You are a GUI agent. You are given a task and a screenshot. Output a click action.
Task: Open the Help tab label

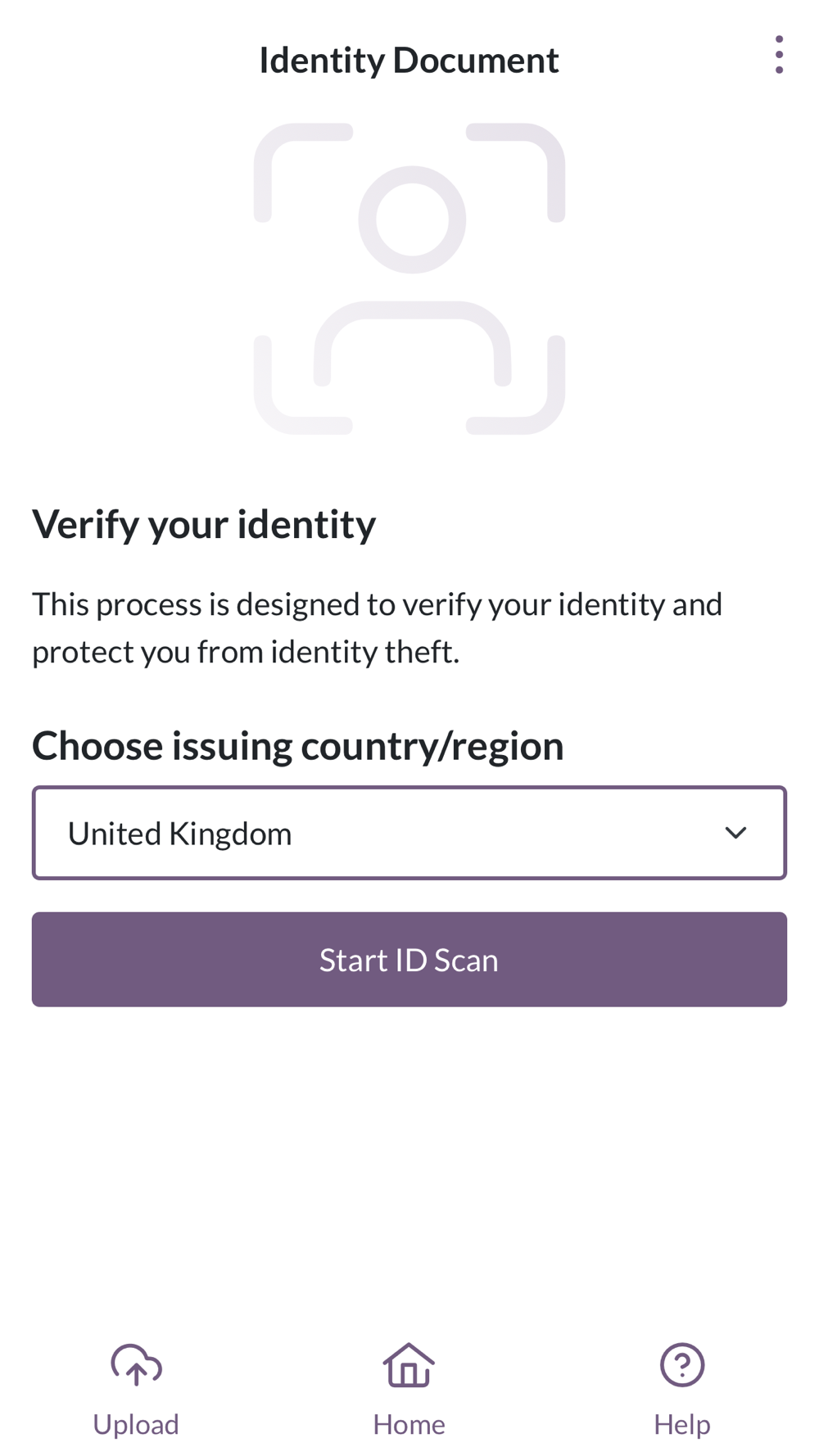click(x=682, y=1425)
